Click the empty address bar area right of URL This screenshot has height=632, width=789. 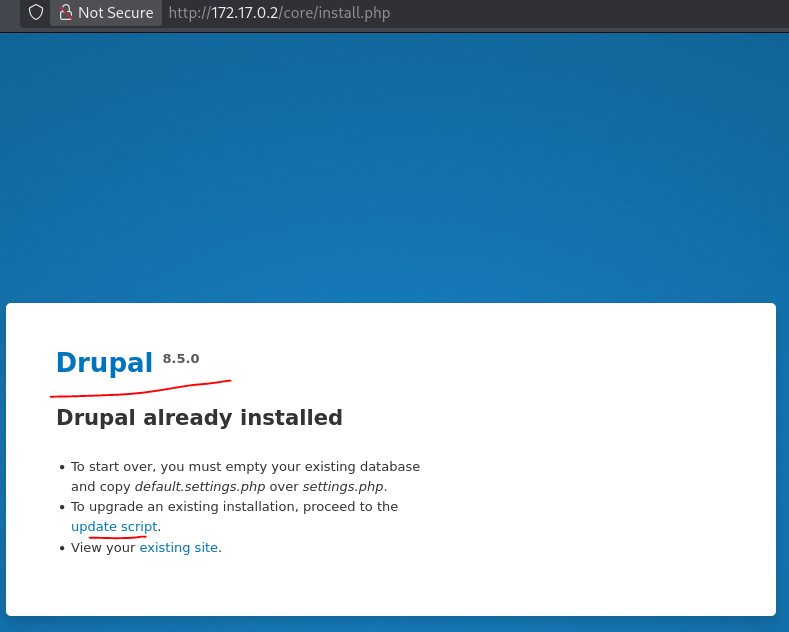600,13
